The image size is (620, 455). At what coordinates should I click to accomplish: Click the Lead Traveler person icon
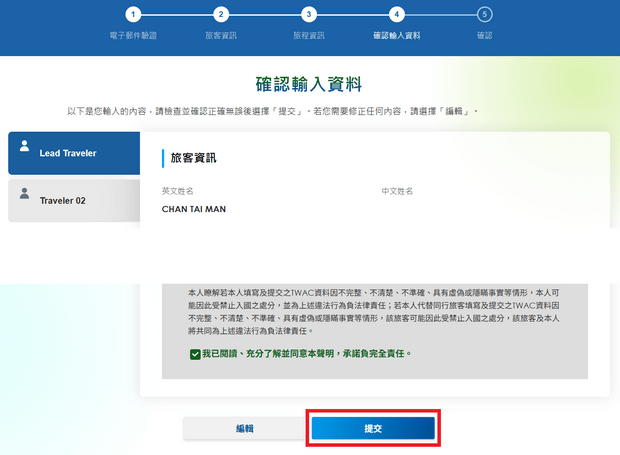24,146
